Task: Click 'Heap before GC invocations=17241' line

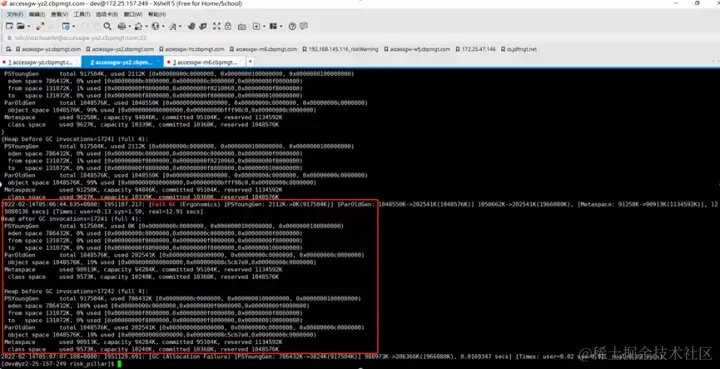Action: [x=75, y=139]
